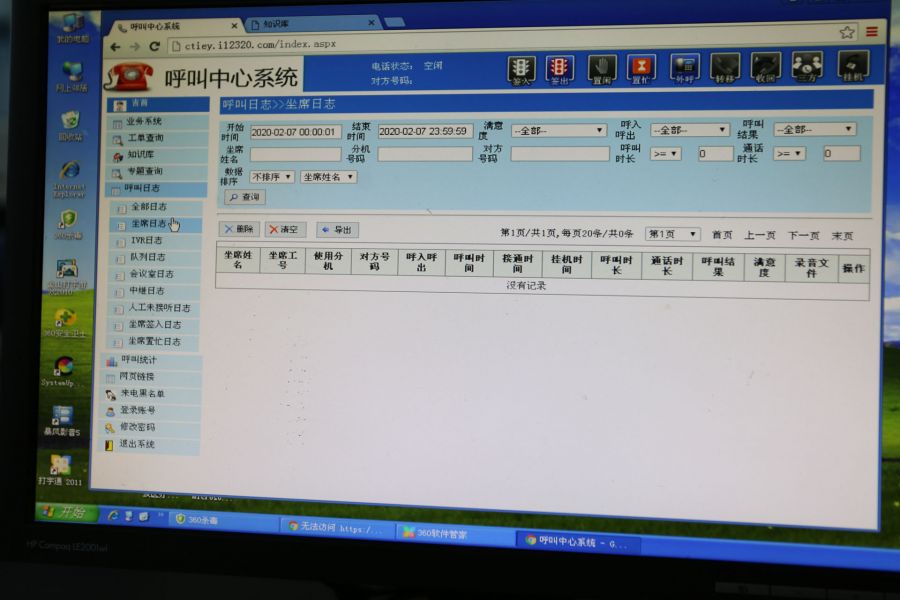The height and width of the screenshot is (600, 900).
Task: Open 全部日志 in the sidebar menu
Action: click(149, 207)
